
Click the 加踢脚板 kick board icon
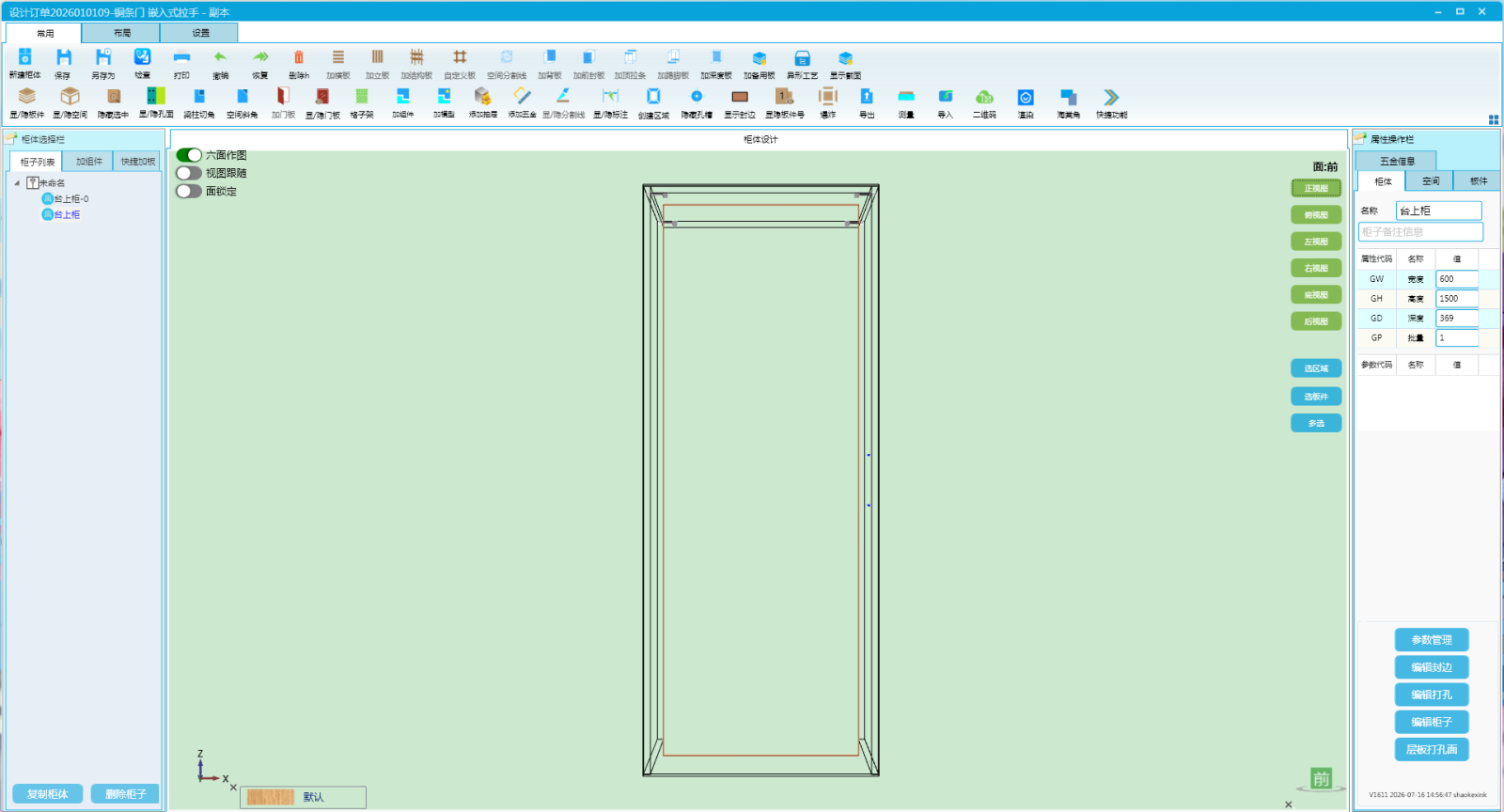point(673,57)
